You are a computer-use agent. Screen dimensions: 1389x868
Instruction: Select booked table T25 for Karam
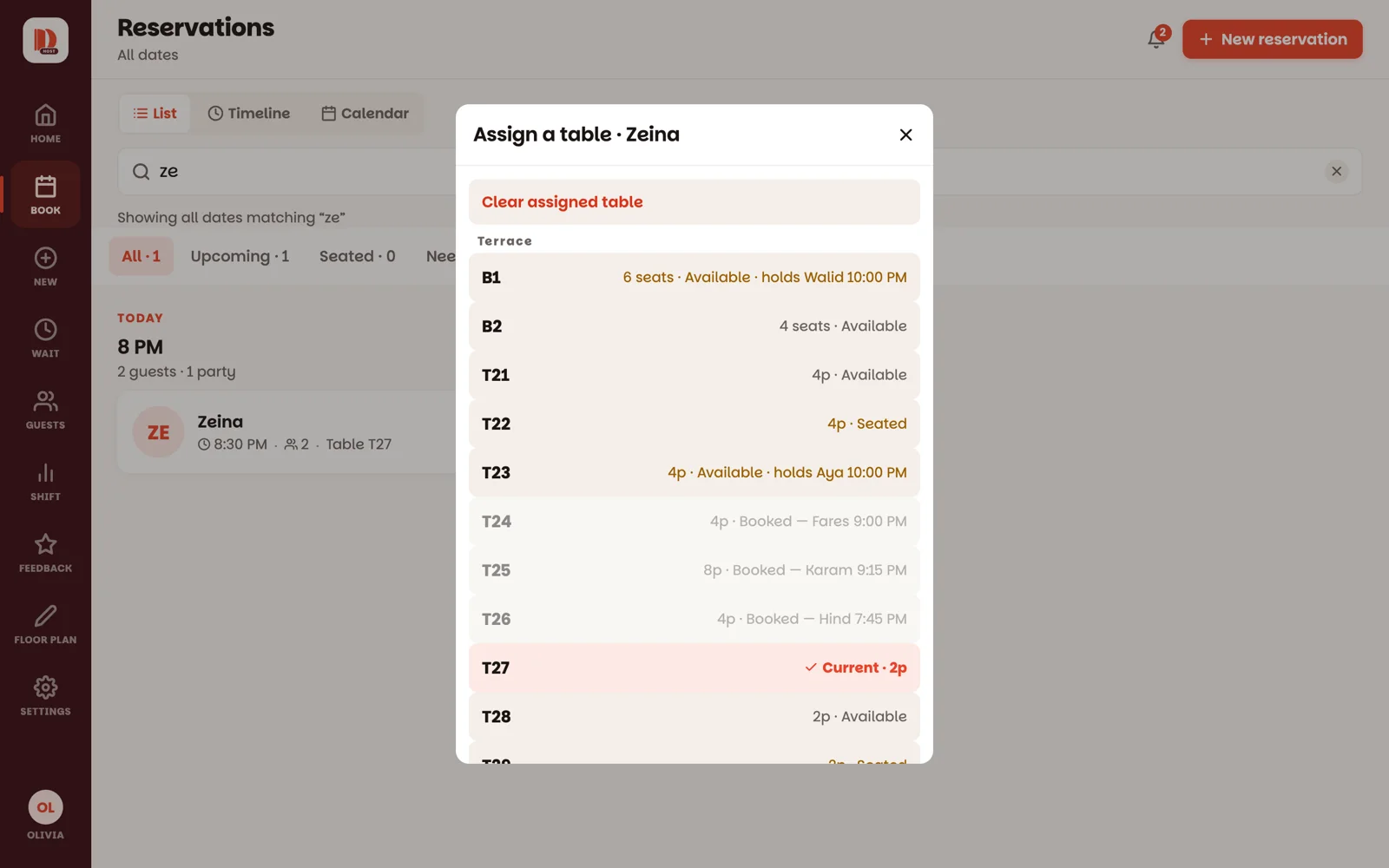(x=694, y=570)
